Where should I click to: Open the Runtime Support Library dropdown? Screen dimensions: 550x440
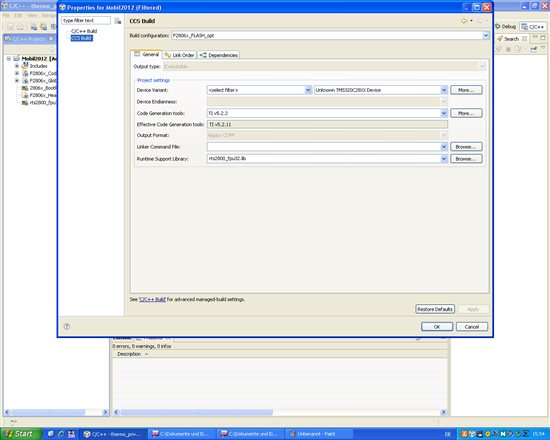(444, 159)
